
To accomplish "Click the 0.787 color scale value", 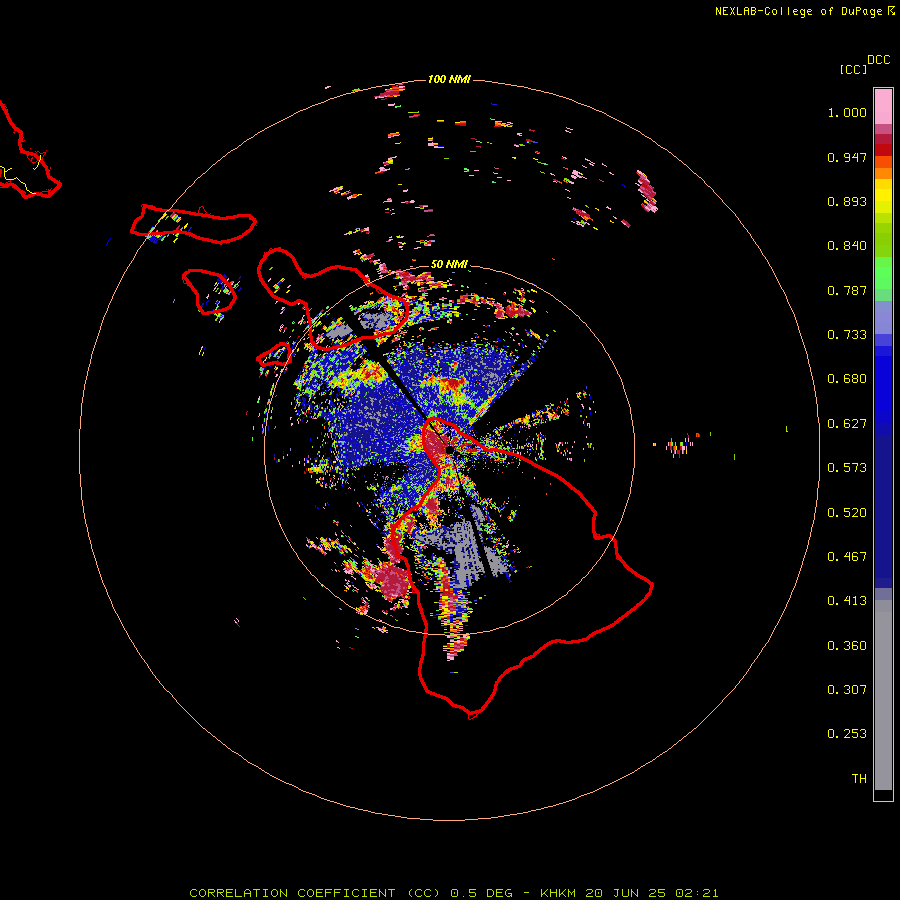I will click(x=847, y=290).
